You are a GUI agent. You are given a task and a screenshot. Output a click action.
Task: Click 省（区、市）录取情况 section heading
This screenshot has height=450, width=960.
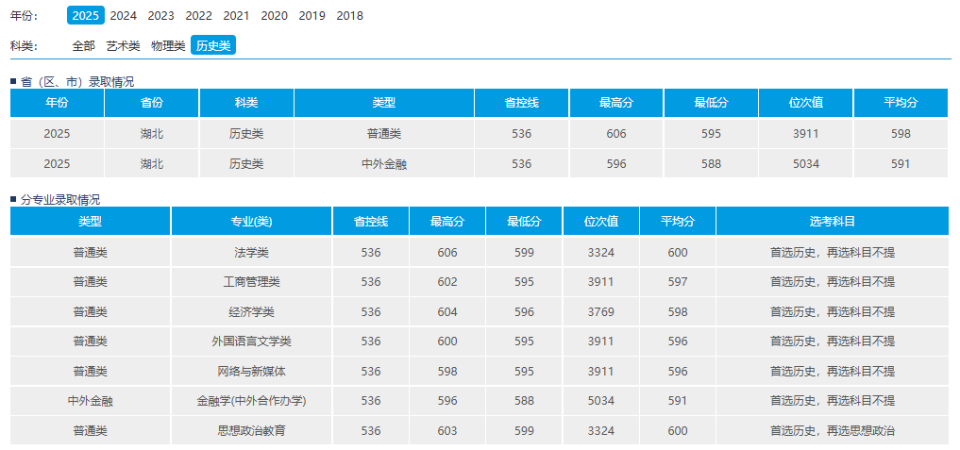coord(77,81)
